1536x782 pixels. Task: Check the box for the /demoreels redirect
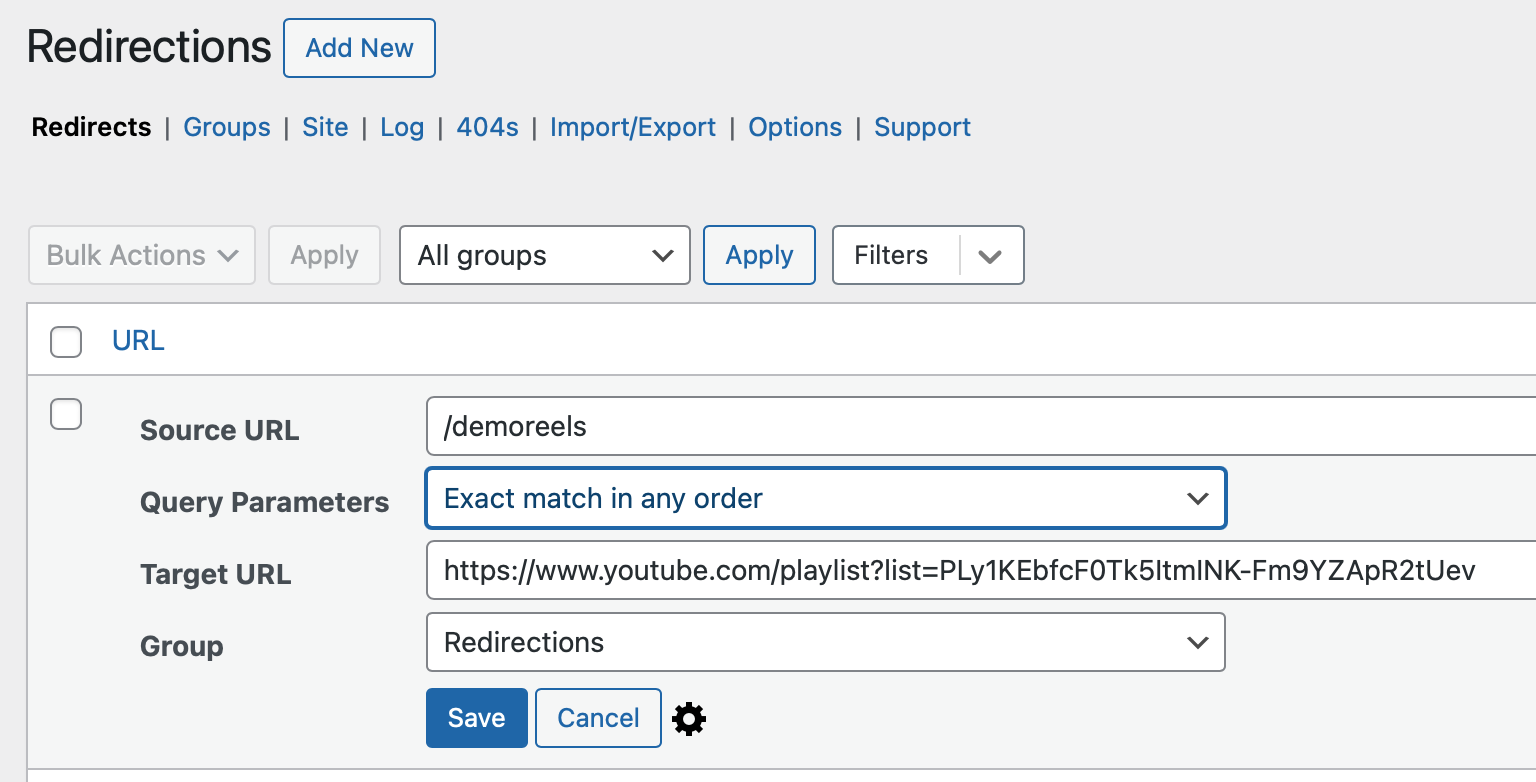point(66,414)
